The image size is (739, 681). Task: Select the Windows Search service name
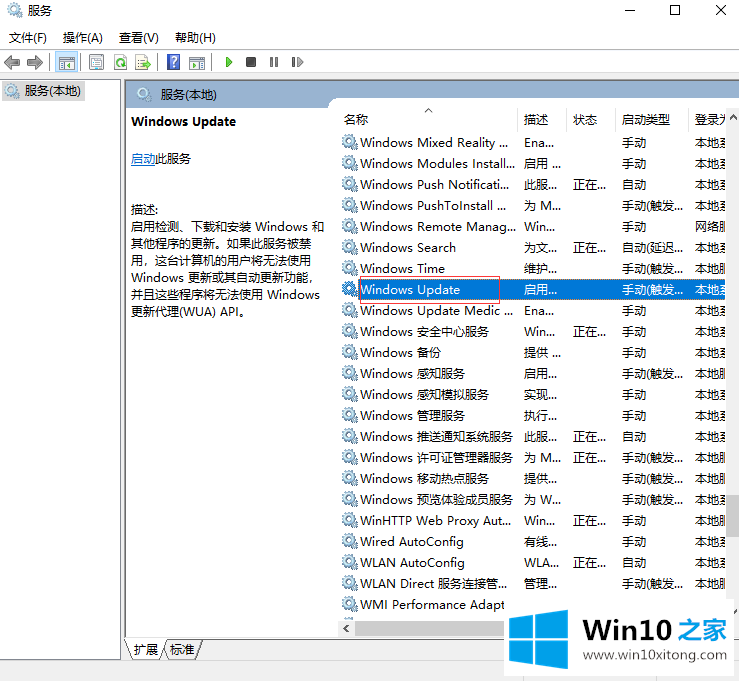408,248
